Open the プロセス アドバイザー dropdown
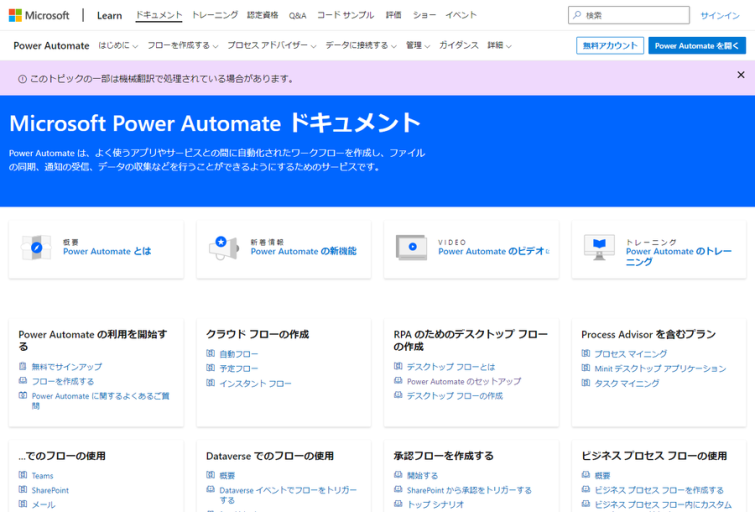Viewport: 755px width, 512px height. click(x=272, y=45)
